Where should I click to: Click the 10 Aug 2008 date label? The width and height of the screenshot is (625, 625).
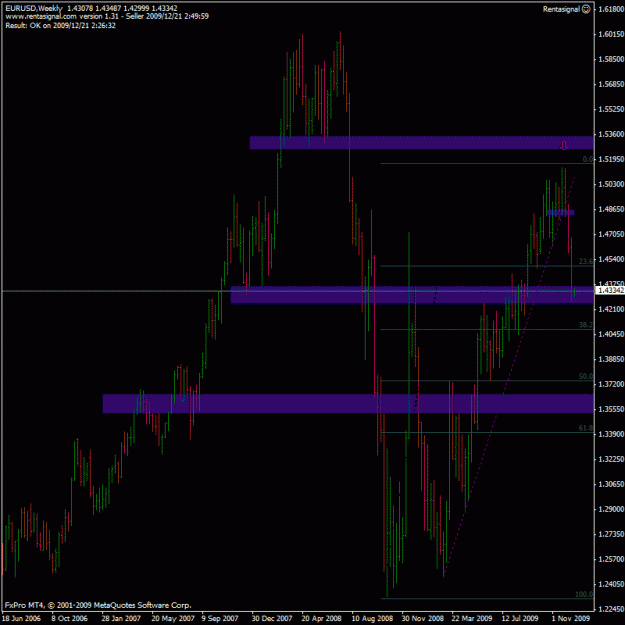372,619
